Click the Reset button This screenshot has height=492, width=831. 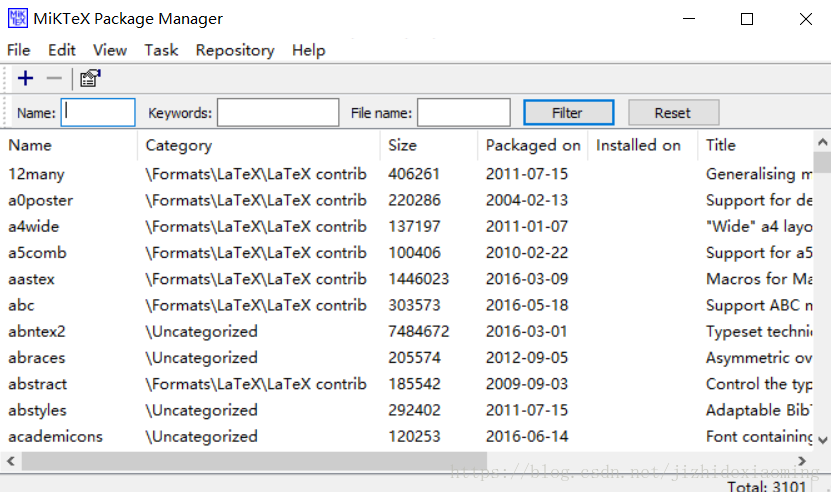pos(673,112)
